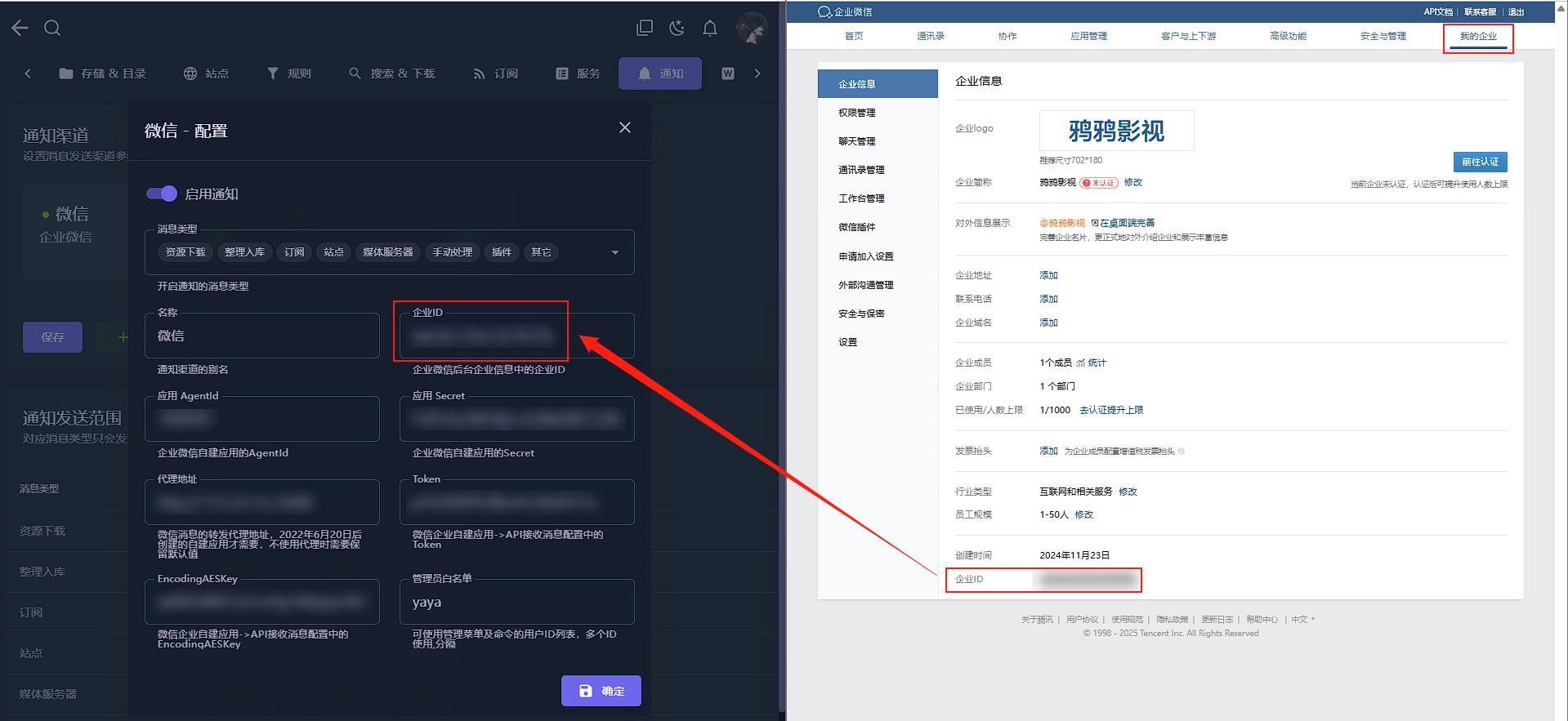Close the 微信 配置 dialog
Screen dimensions: 1568x721
tap(625, 127)
